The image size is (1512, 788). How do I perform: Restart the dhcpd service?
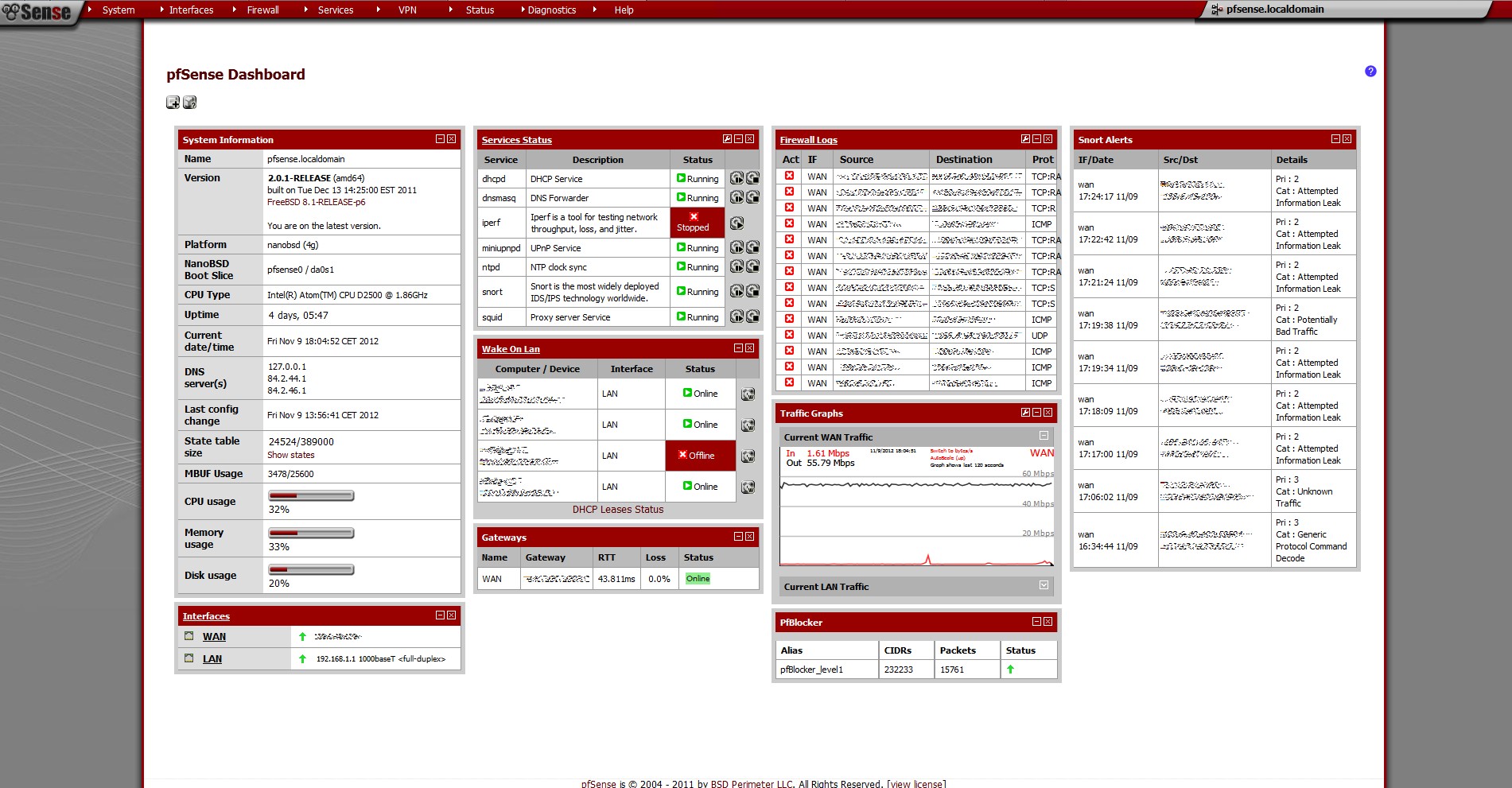737,178
